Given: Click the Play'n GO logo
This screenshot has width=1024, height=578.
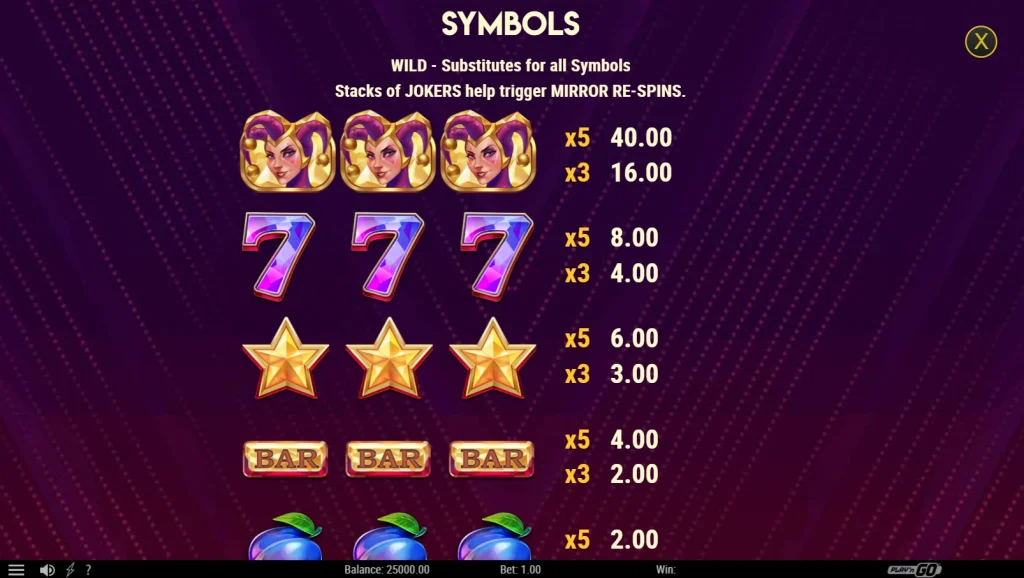Looking at the screenshot, I should tap(914, 570).
